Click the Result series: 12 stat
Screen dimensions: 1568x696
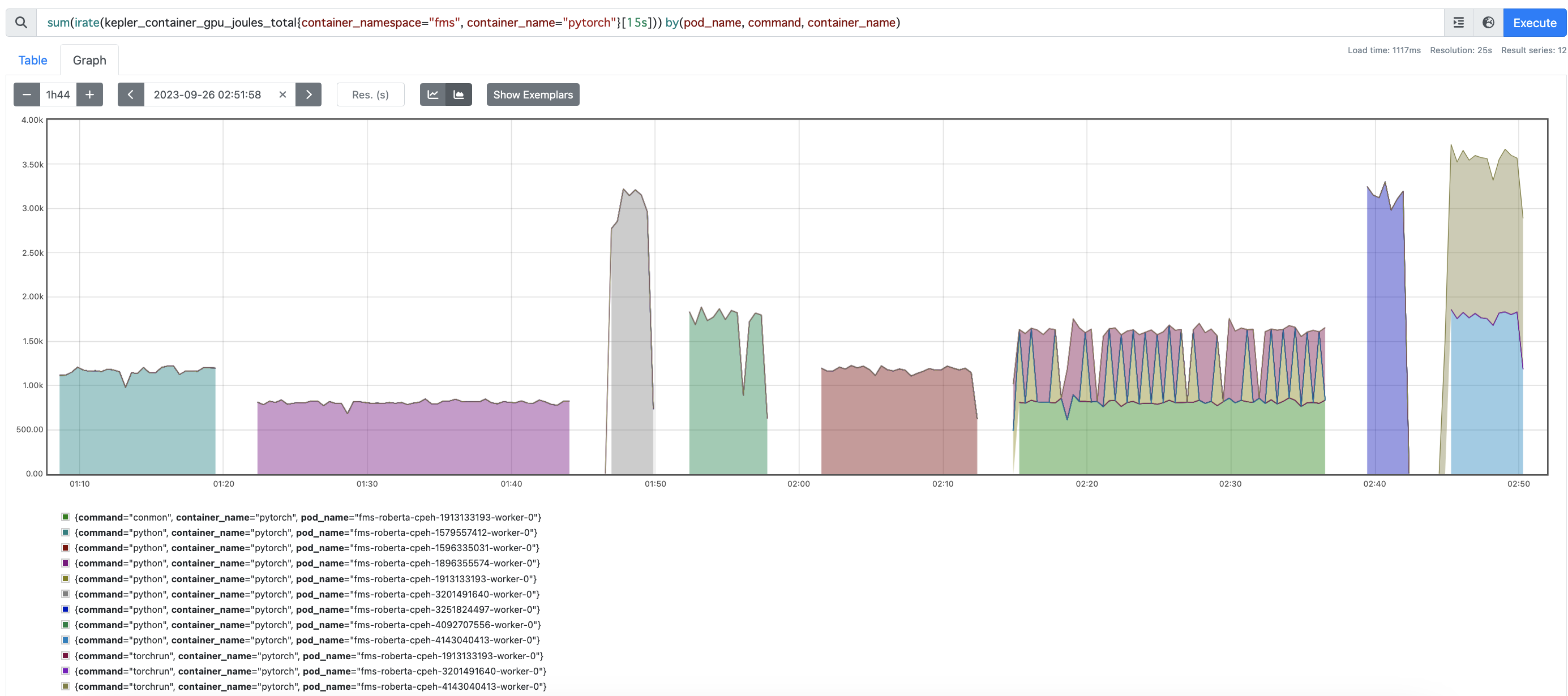1533,50
